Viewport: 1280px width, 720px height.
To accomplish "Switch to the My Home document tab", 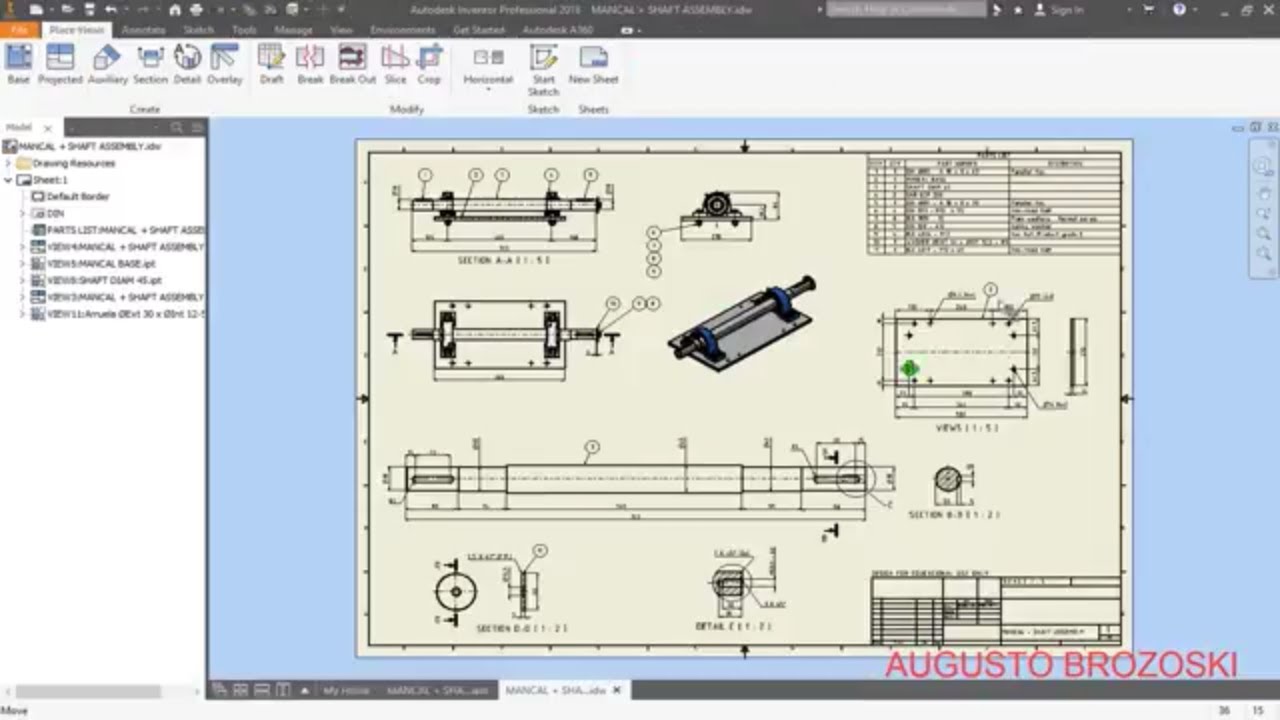I will tap(345, 691).
